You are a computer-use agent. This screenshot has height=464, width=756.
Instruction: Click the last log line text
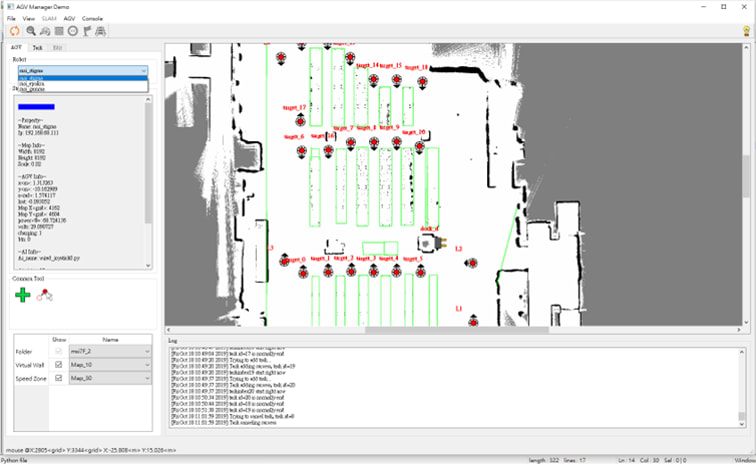pos(224,423)
